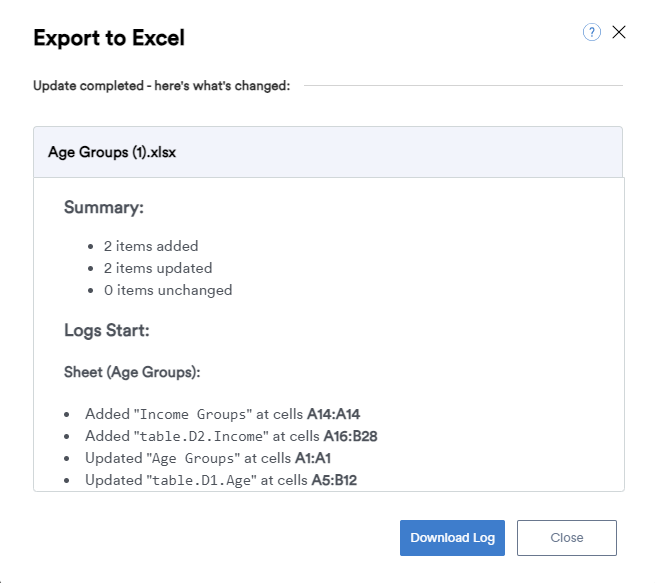Close the Export to Excel dialog with X
Image resolution: width=655 pixels, height=583 pixels.
pos(619,32)
